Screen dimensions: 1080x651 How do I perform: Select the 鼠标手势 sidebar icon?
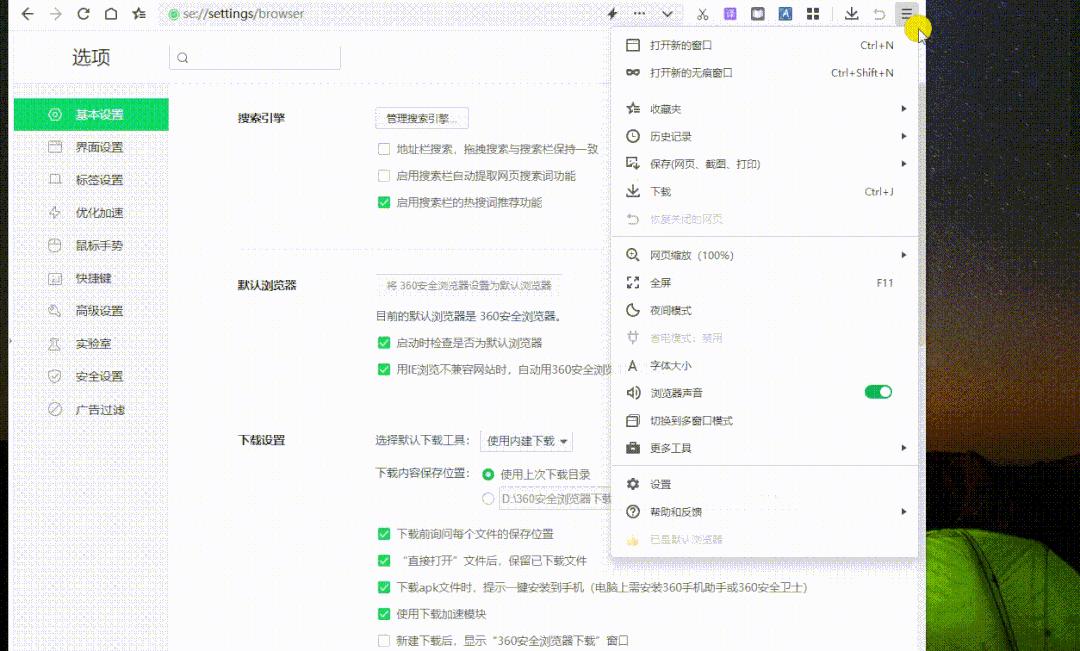click(56, 245)
